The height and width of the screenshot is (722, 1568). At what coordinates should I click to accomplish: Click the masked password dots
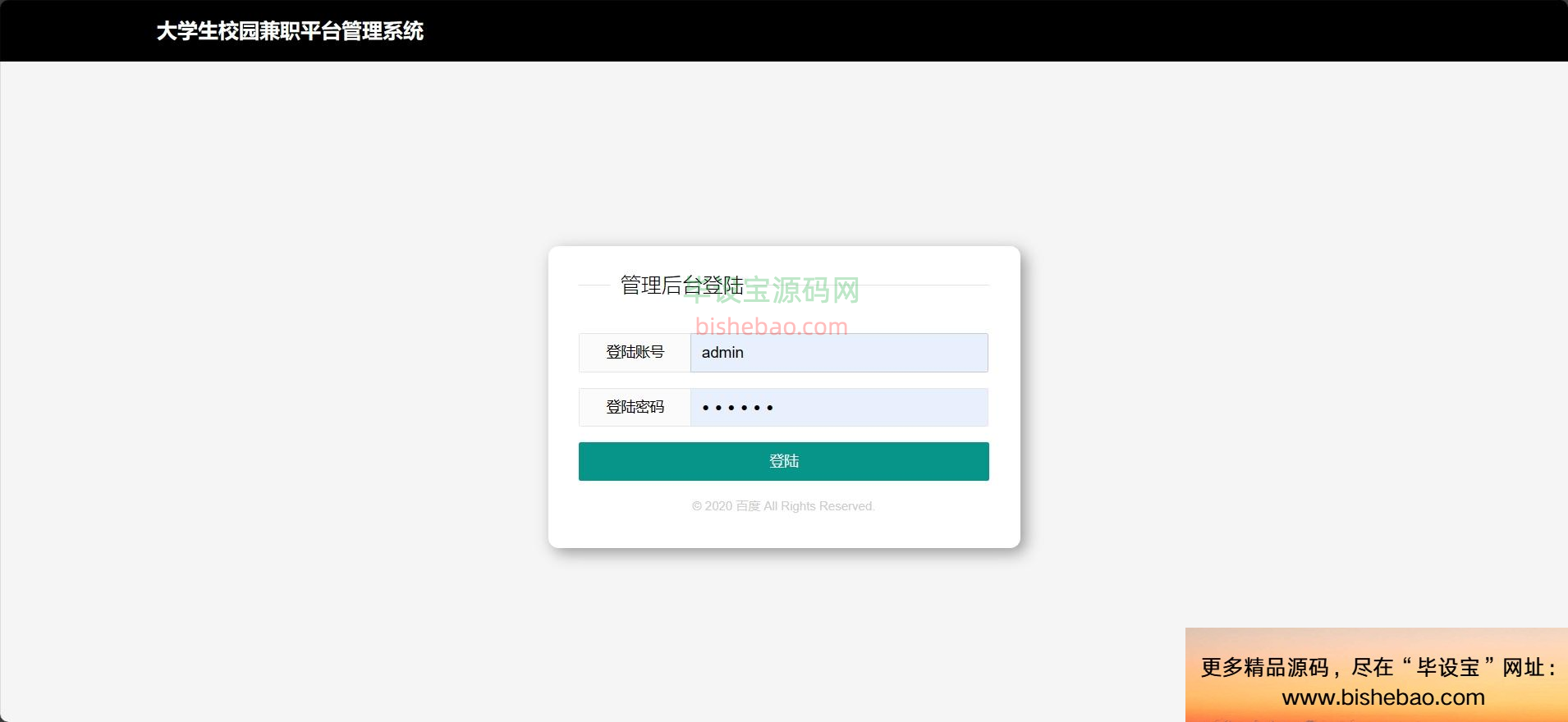tap(737, 408)
